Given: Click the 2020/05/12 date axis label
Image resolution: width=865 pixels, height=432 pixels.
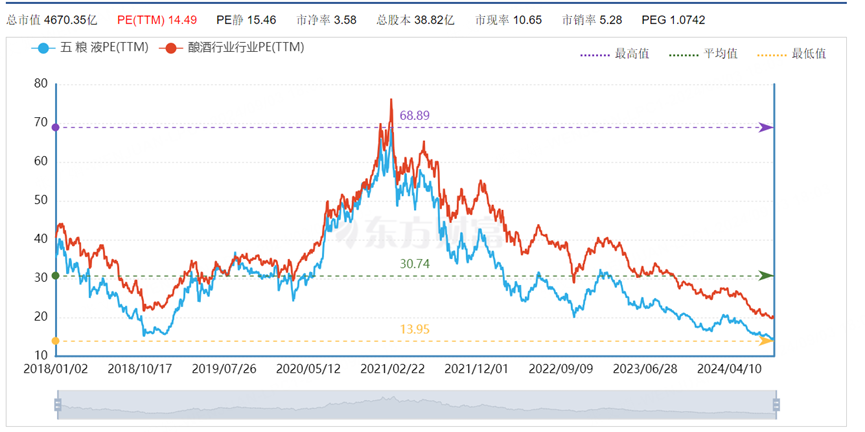Looking at the screenshot, I should 308,370.
